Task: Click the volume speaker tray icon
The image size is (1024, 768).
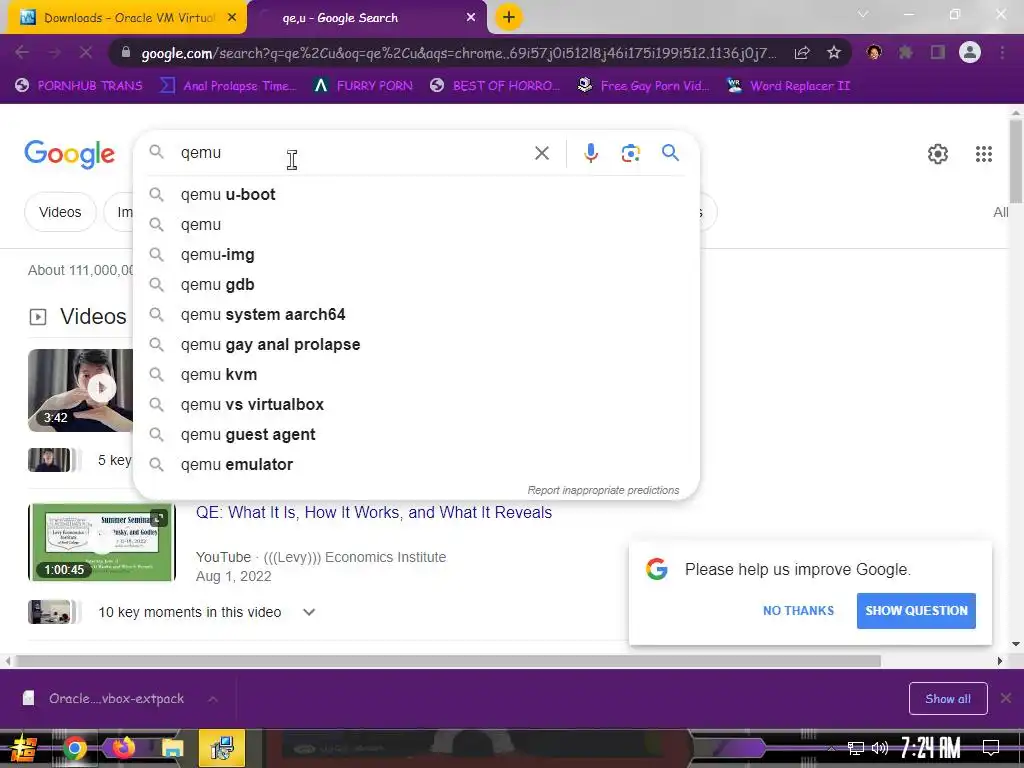Action: (880, 748)
